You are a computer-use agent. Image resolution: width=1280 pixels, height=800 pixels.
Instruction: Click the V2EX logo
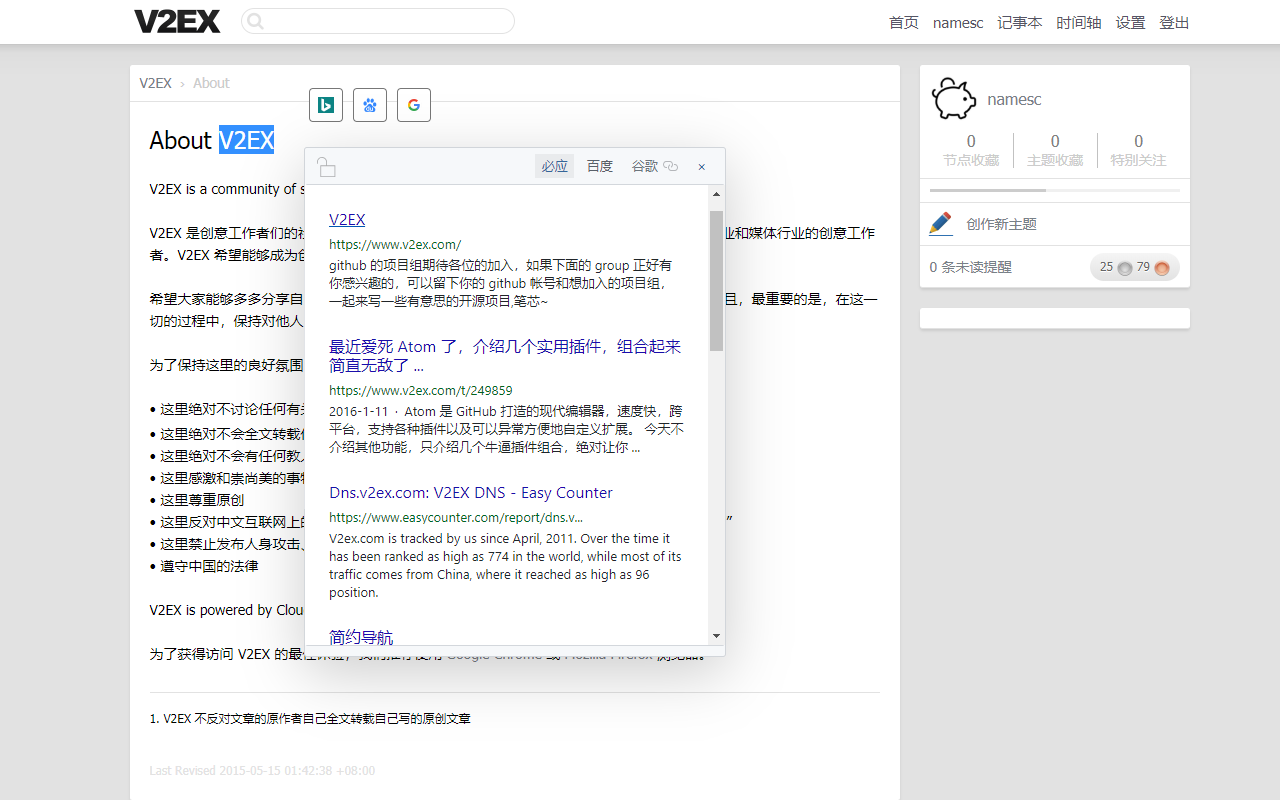point(177,22)
